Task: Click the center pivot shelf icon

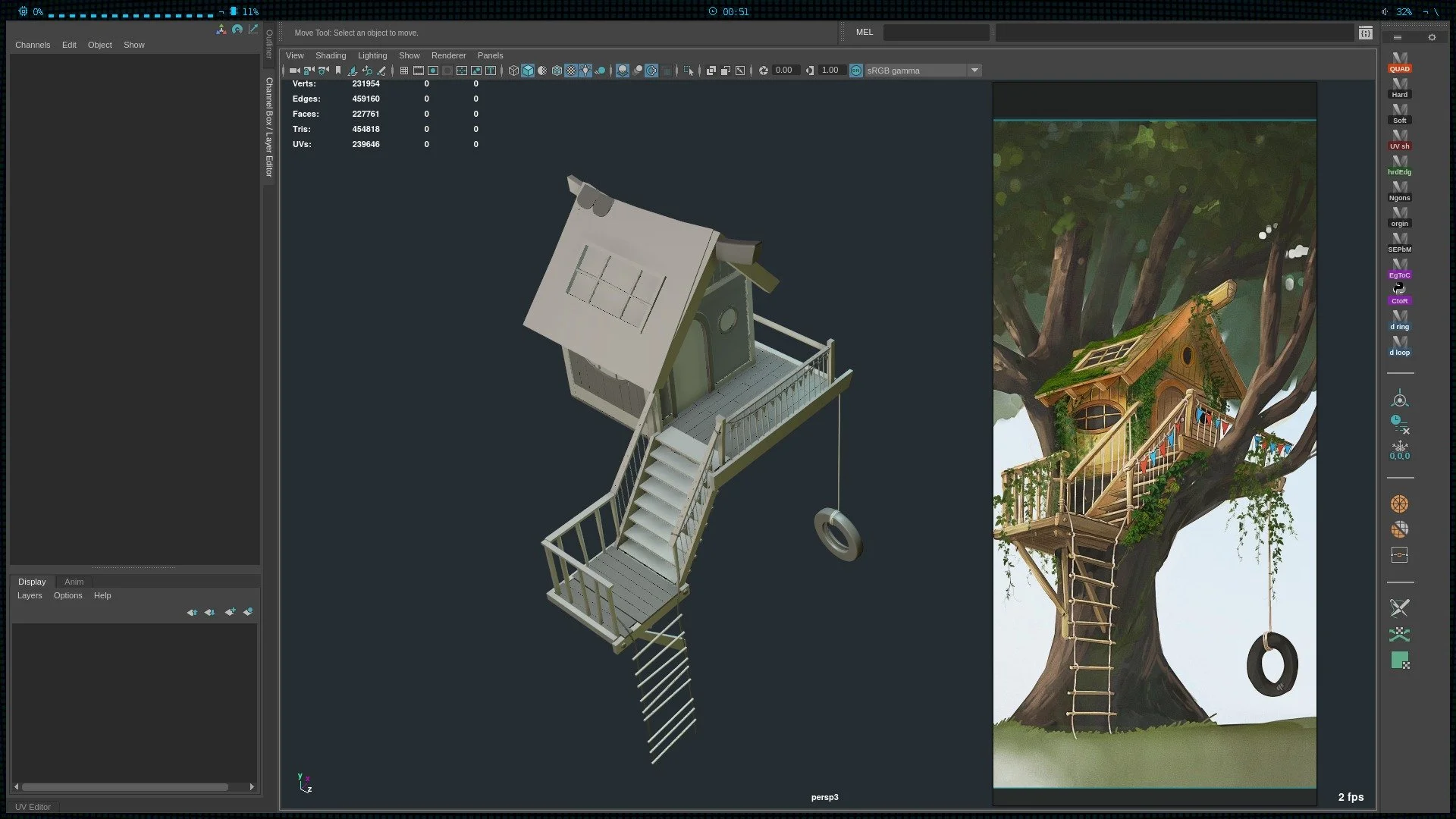Action: point(1400,399)
